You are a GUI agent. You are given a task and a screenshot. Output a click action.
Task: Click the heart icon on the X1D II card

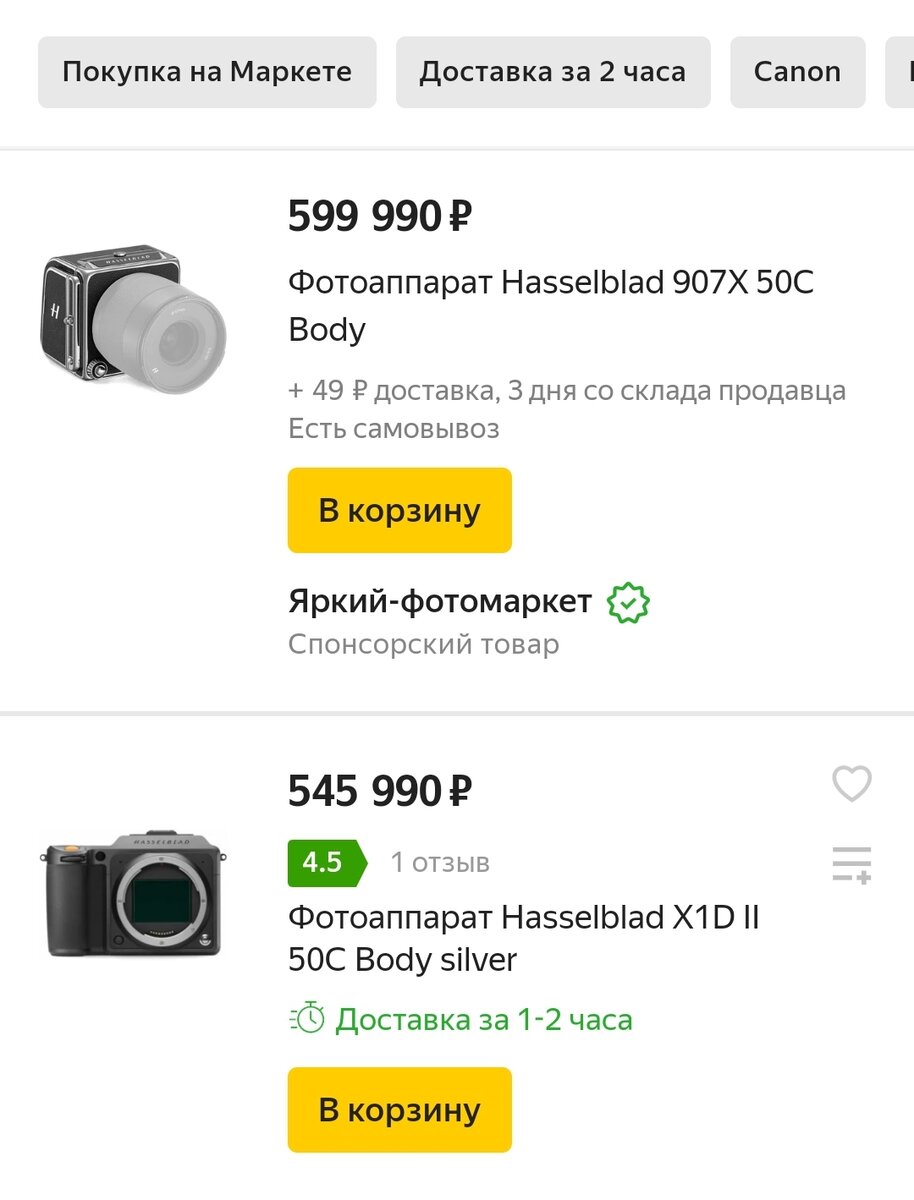[x=851, y=785]
